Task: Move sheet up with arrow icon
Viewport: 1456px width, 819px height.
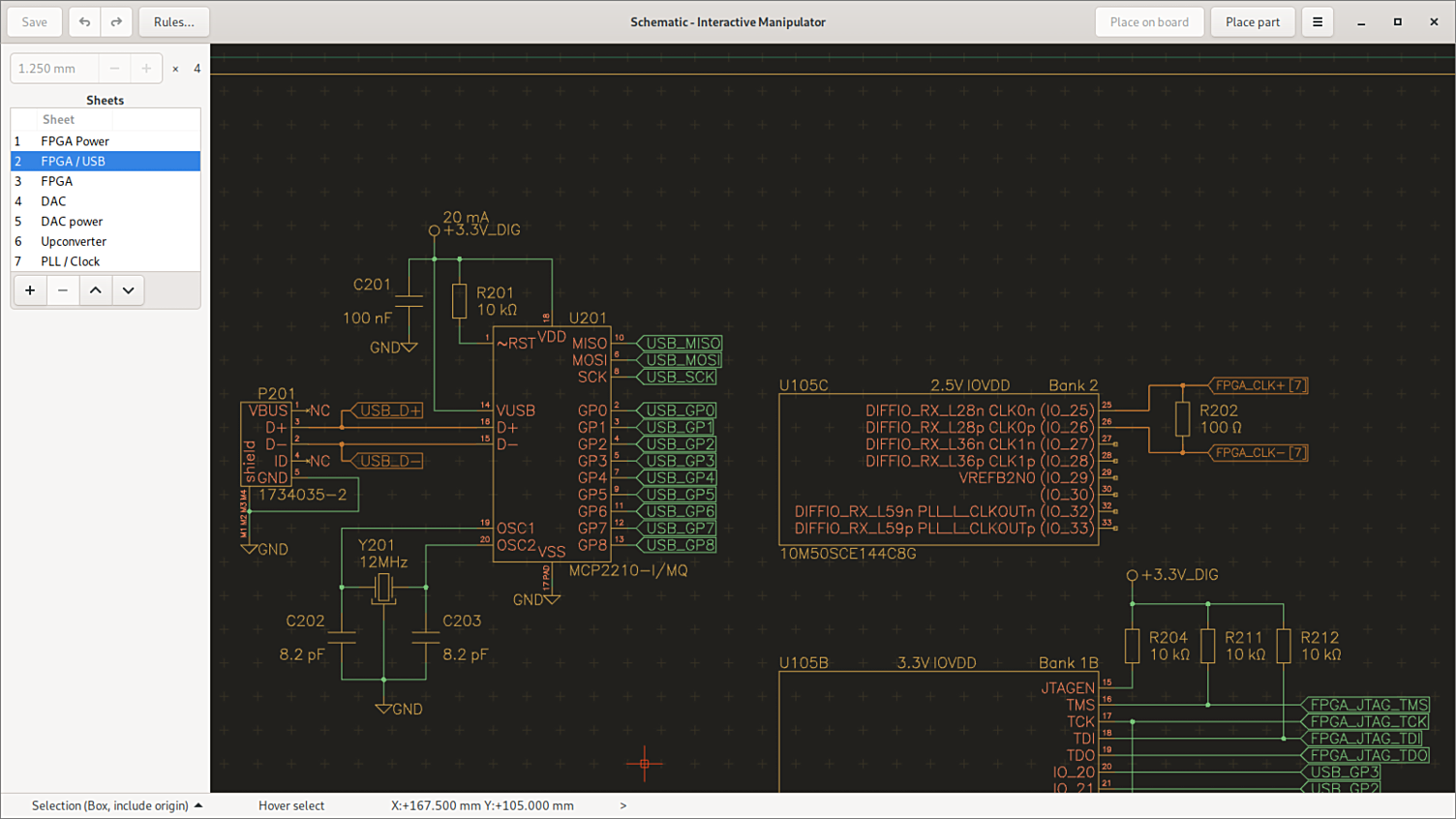Action: [x=95, y=290]
